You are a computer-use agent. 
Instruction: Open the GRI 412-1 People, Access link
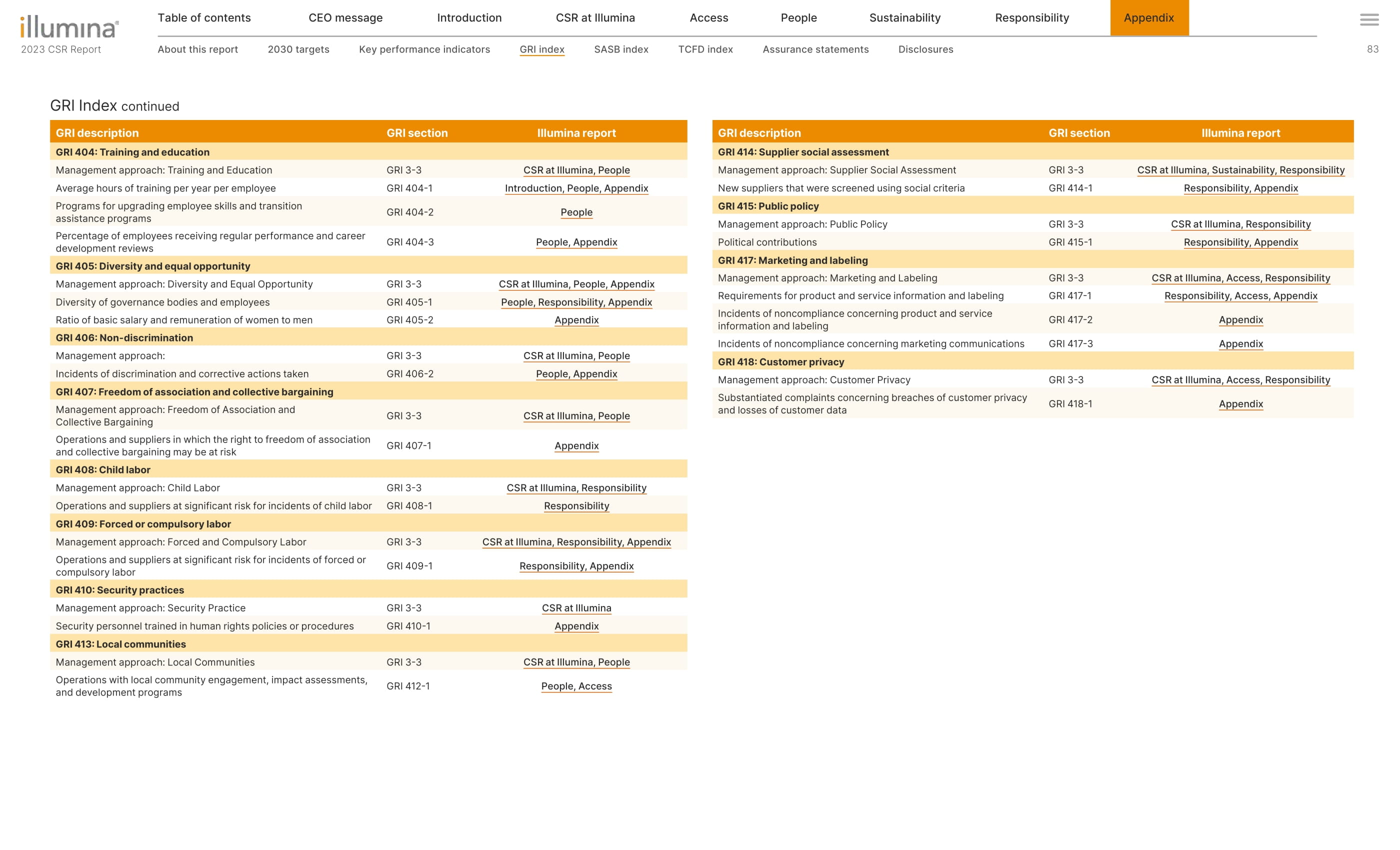pos(576,686)
